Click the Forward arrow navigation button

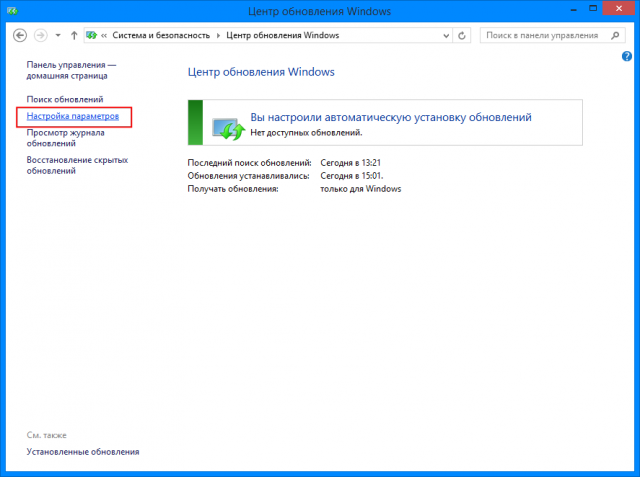pyautogui.click(x=40, y=35)
